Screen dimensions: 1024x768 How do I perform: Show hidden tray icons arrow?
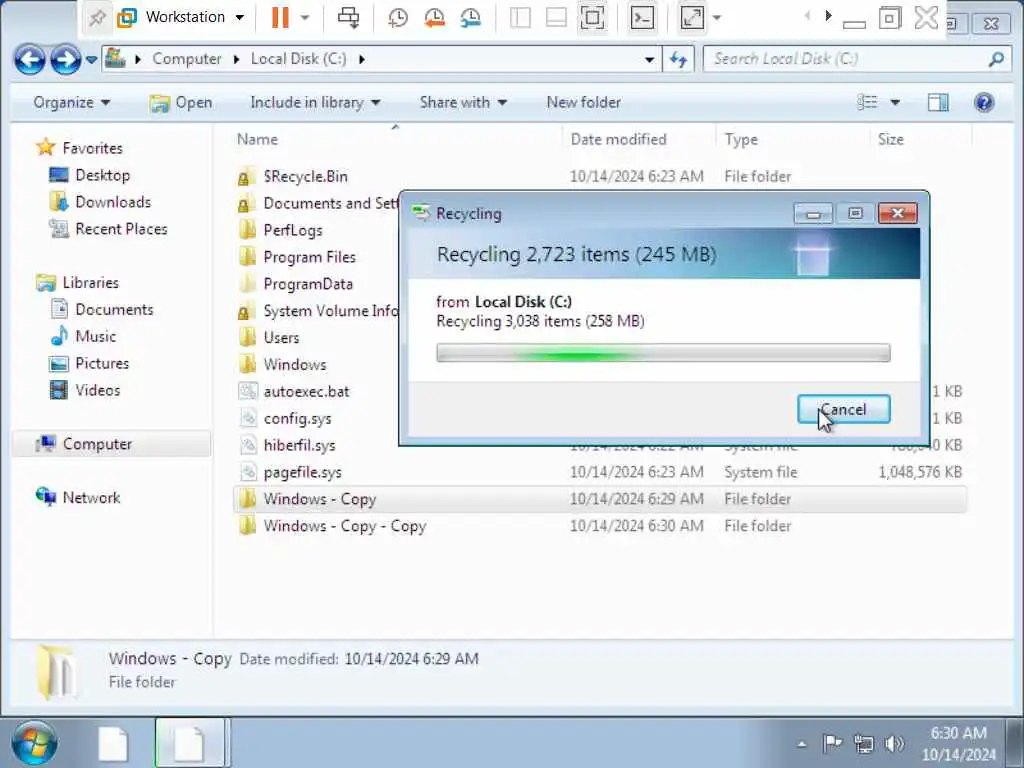[802, 744]
